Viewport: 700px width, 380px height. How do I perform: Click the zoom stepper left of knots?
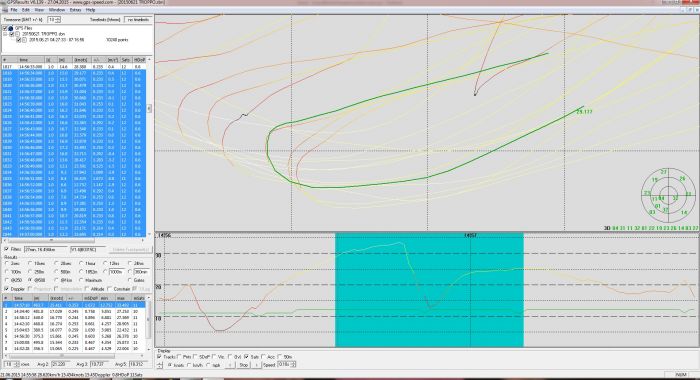[160, 365]
